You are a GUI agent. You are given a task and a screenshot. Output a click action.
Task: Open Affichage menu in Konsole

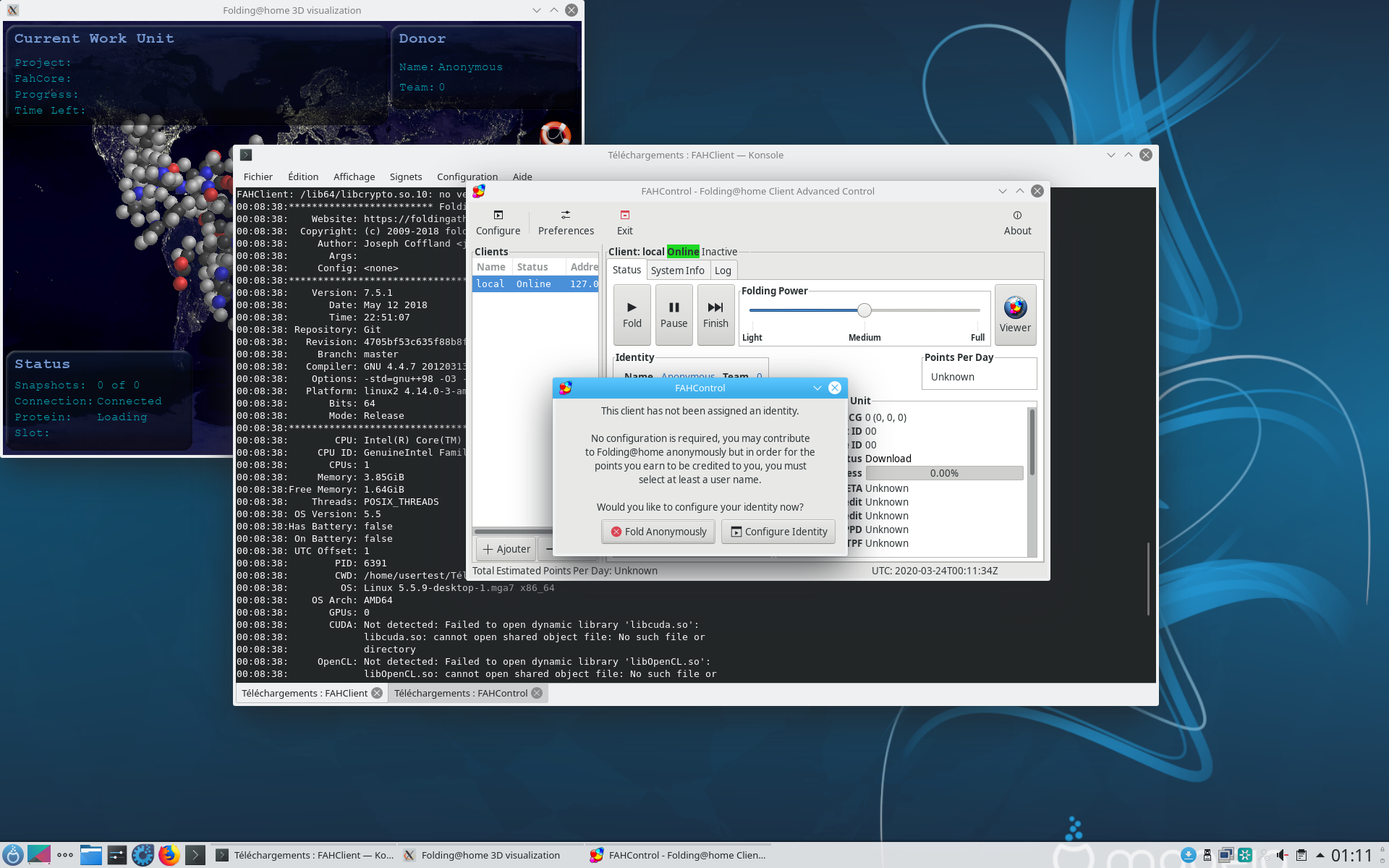[354, 176]
